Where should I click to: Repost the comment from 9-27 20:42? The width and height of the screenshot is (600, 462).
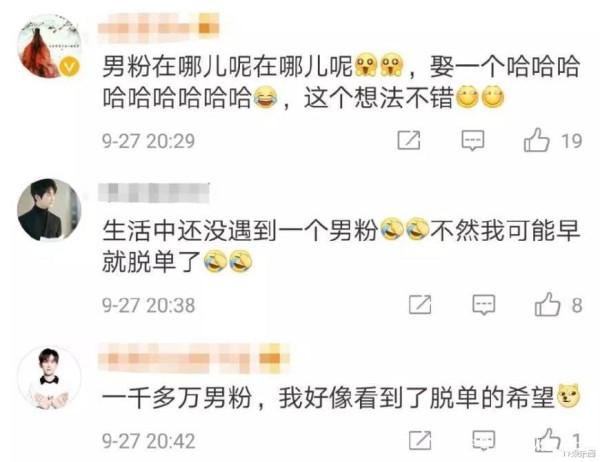point(420,440)
